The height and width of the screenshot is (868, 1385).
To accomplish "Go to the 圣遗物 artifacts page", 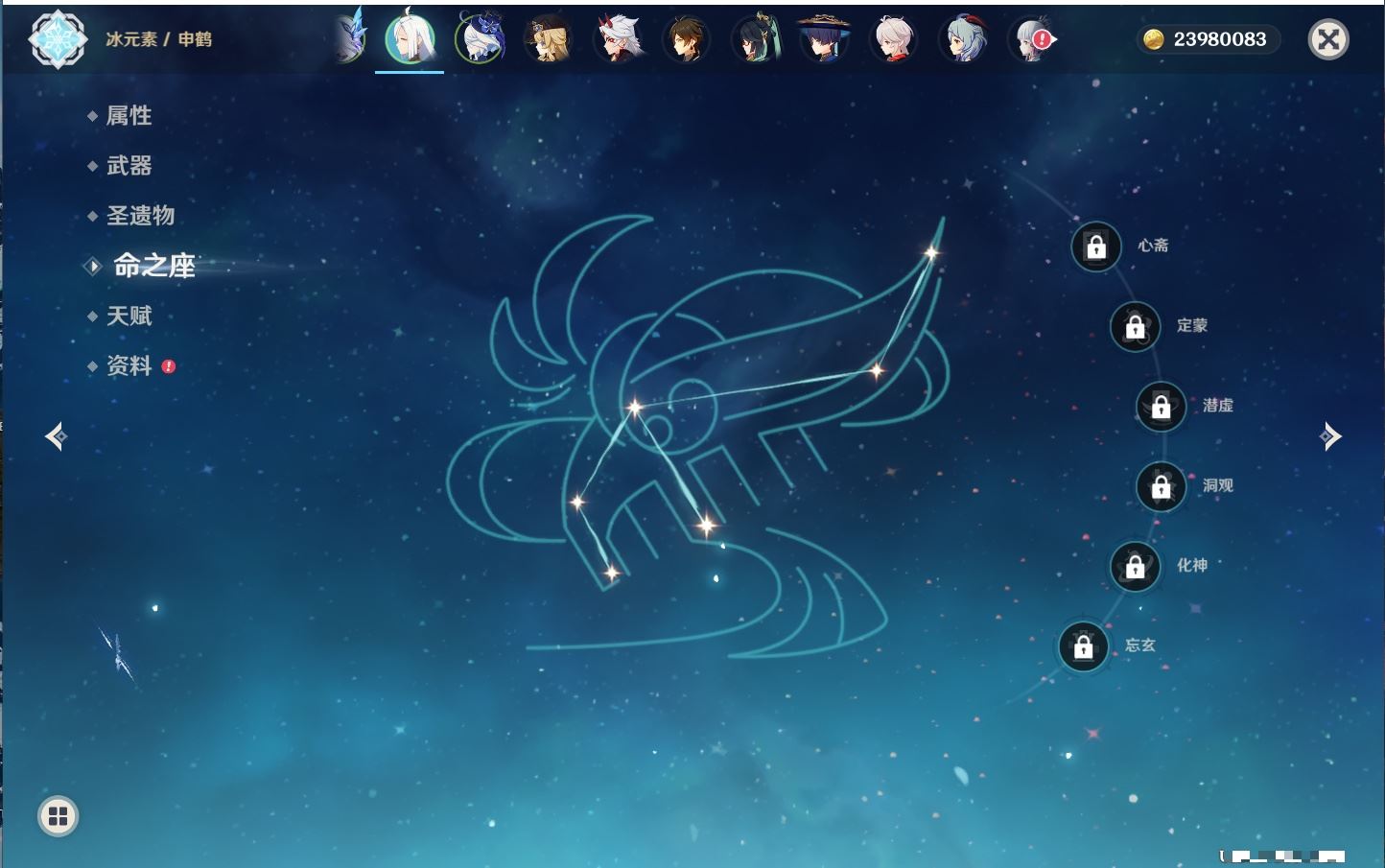I will [x=140, y=216].
